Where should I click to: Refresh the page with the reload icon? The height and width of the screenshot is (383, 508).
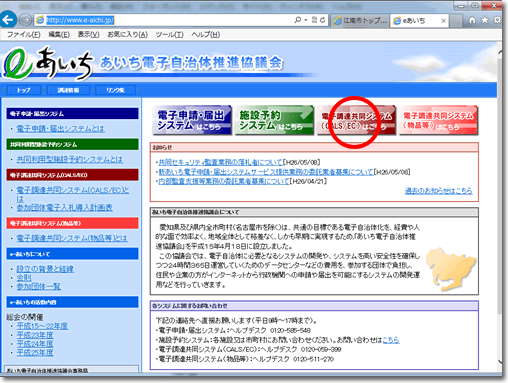pos(323,20)
